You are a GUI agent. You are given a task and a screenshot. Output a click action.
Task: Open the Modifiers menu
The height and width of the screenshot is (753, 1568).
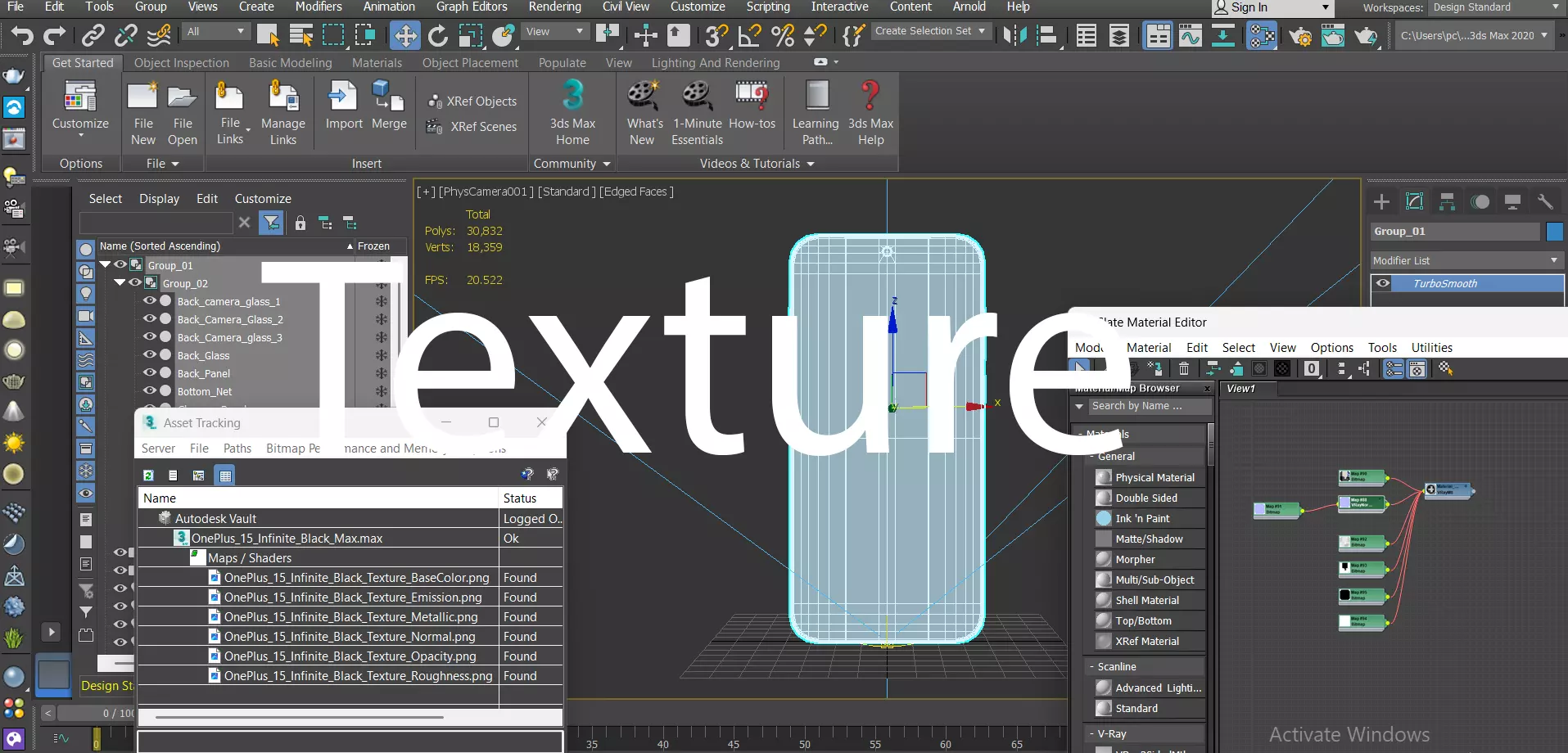[x=319, y=7]
